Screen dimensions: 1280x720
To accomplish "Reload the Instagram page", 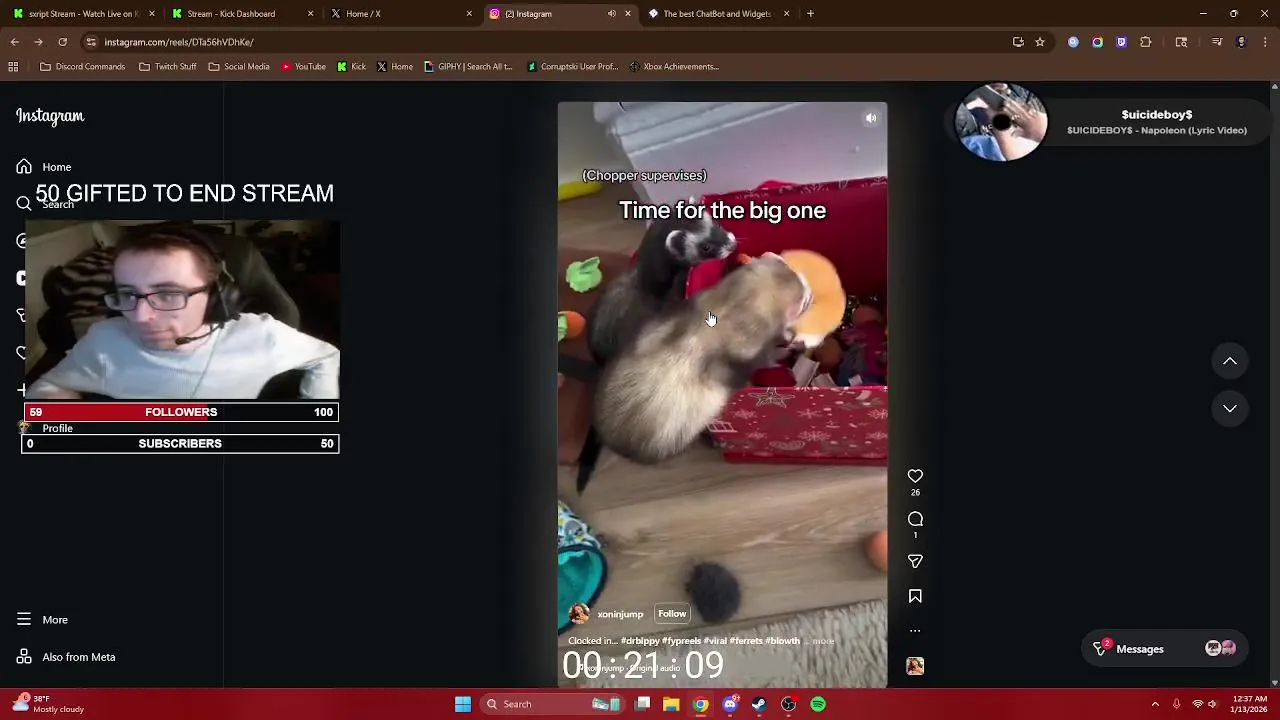I will pos(62,42).
